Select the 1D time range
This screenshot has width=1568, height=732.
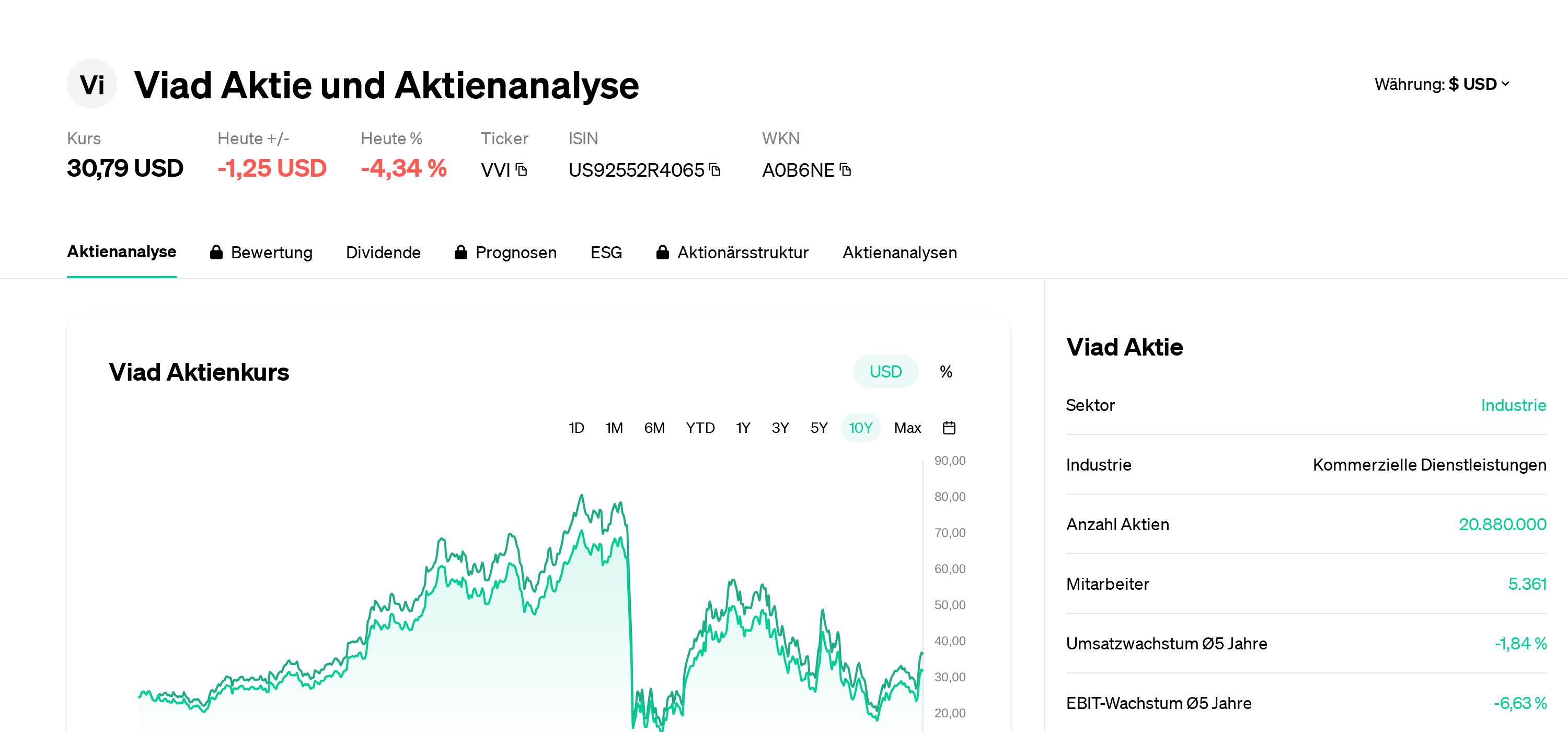pos(576,428)
